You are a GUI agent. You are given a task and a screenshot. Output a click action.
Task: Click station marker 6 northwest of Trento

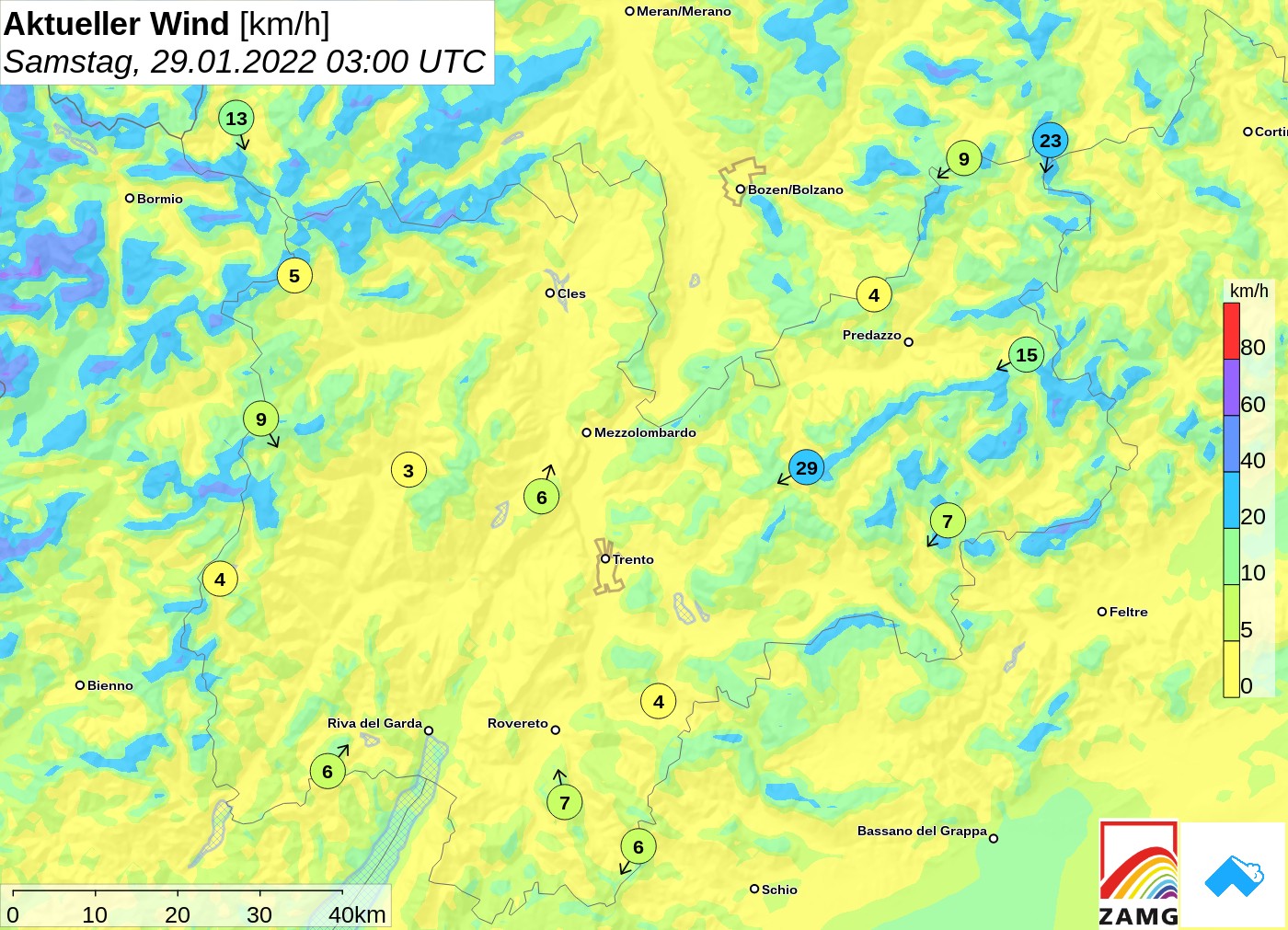click(542, 498)
